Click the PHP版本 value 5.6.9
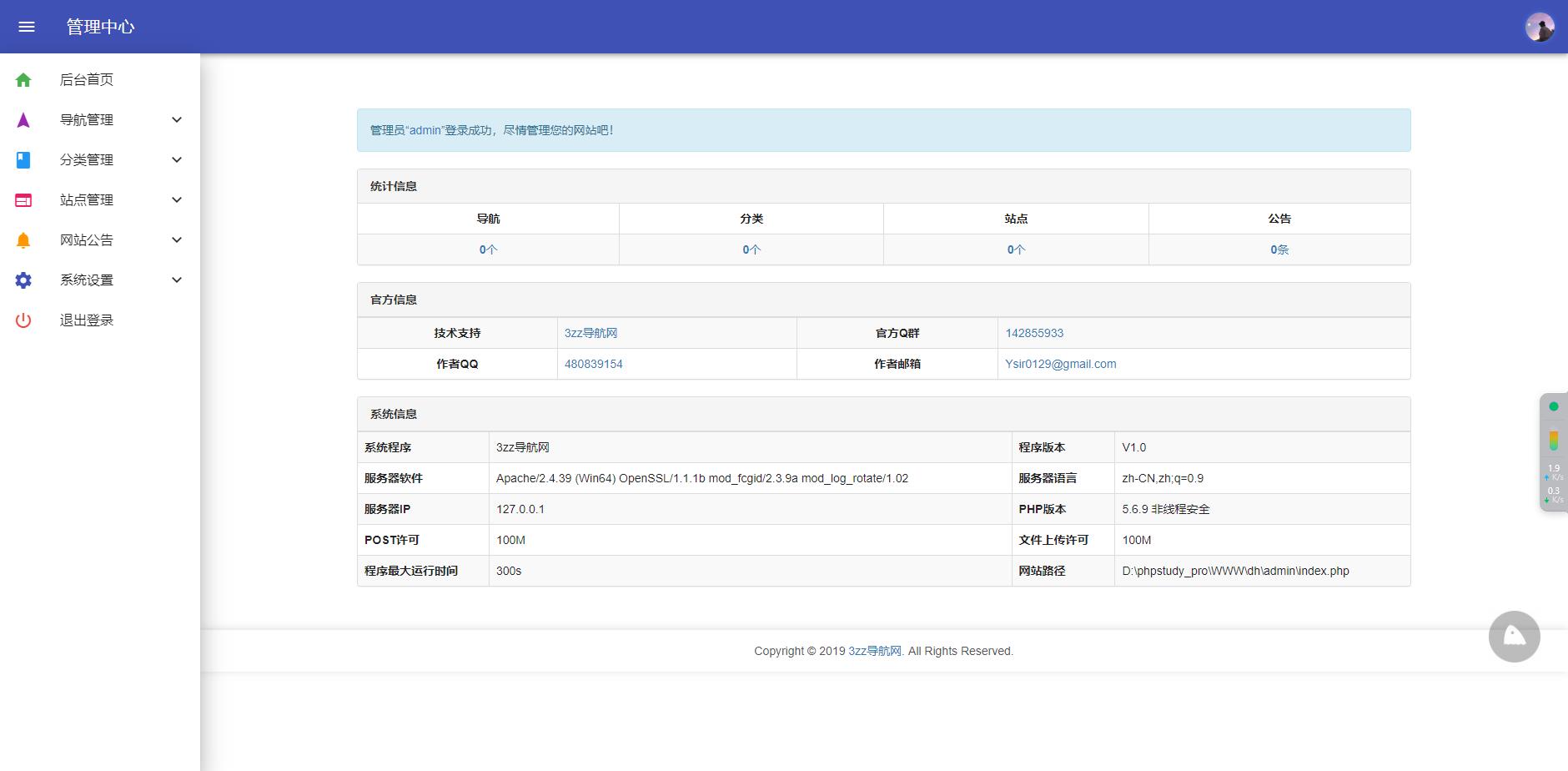 coord(1165,509)
